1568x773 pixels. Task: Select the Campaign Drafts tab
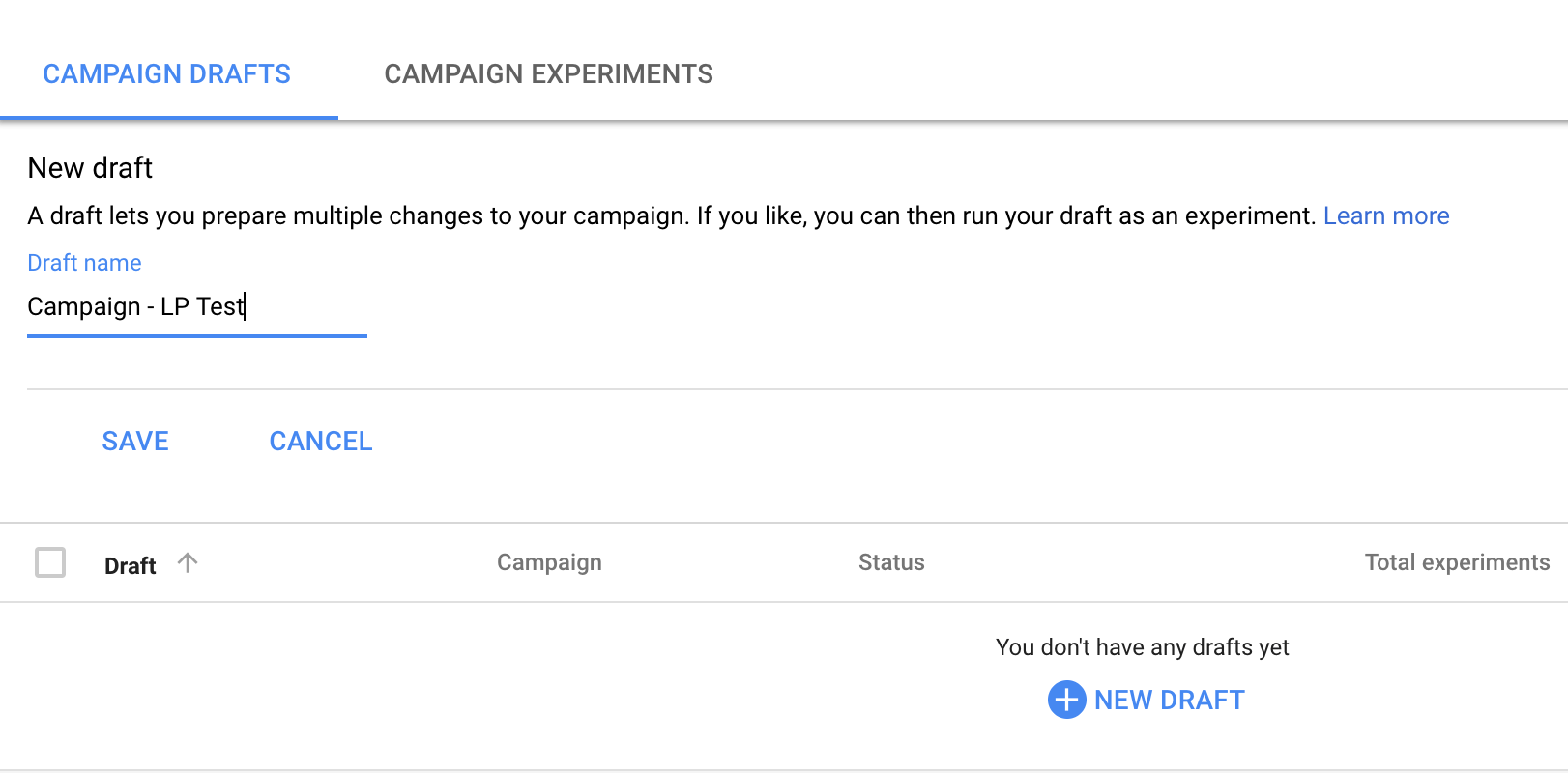click(x=165, y=73)
